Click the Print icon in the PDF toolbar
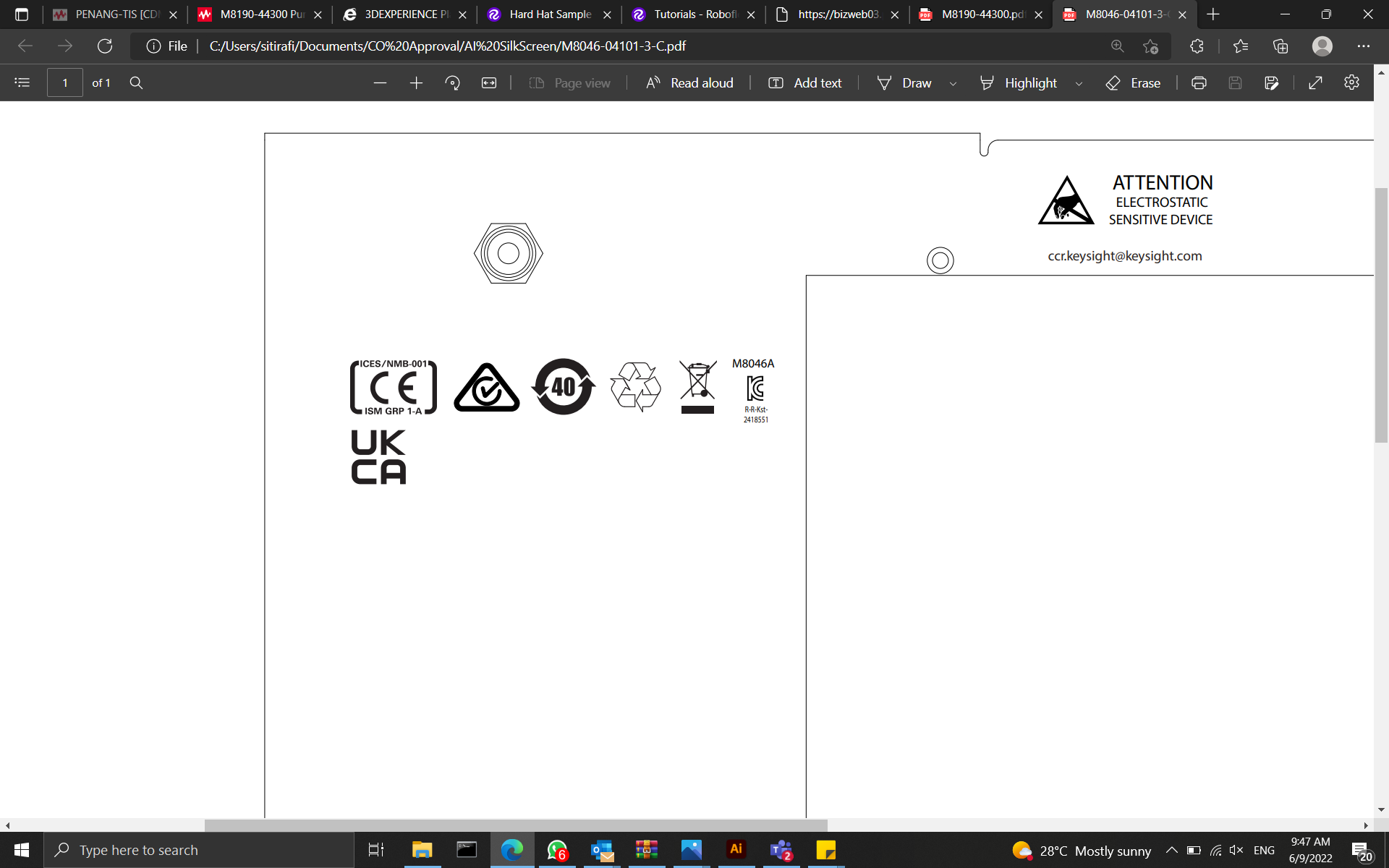This screenshot has height=868, width=1389. (x=1199, y=83)
